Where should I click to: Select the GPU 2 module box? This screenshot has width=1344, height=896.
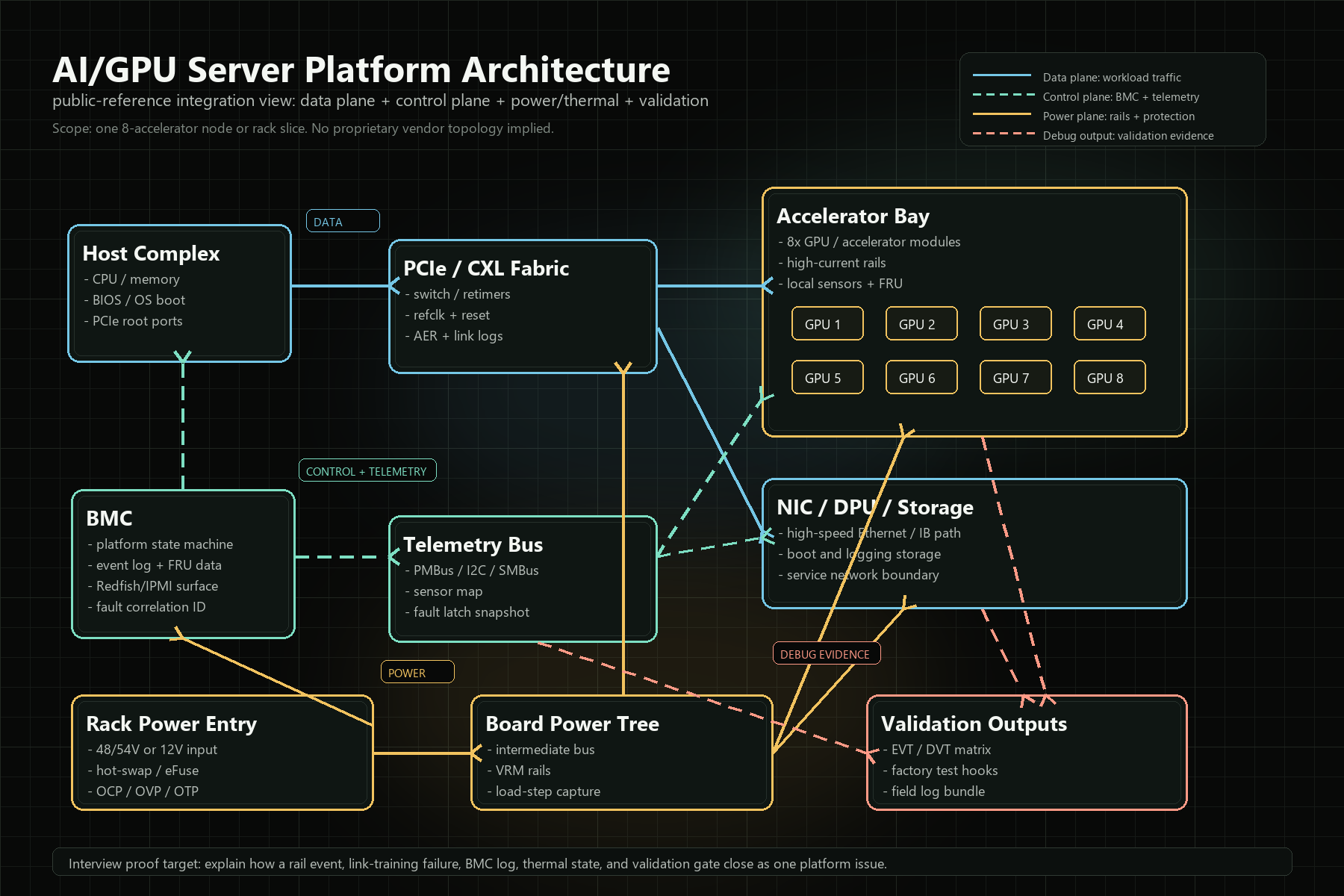pyautogui.click(x=921, y=323)
